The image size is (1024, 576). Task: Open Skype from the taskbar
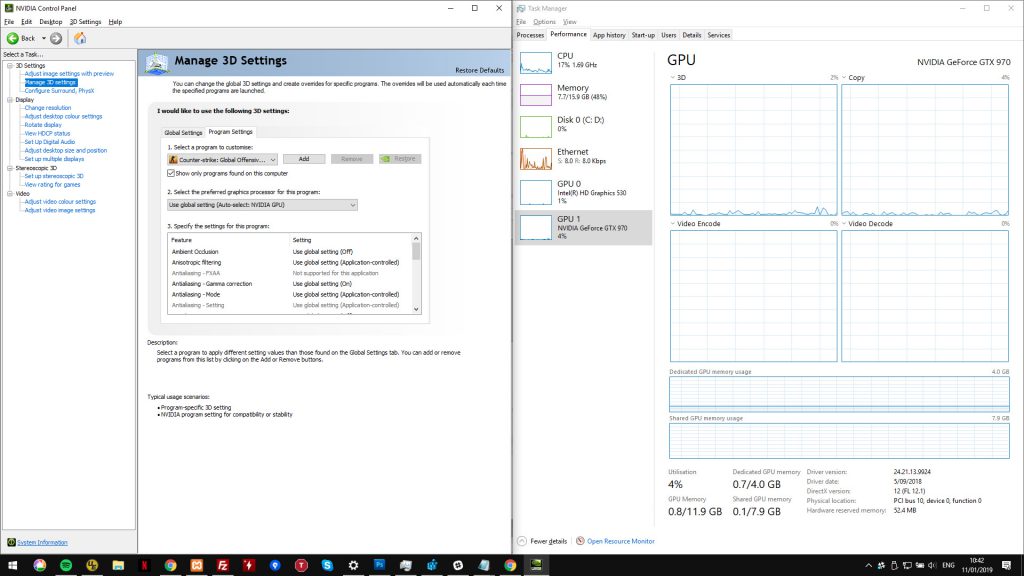(x=327, y=565)
